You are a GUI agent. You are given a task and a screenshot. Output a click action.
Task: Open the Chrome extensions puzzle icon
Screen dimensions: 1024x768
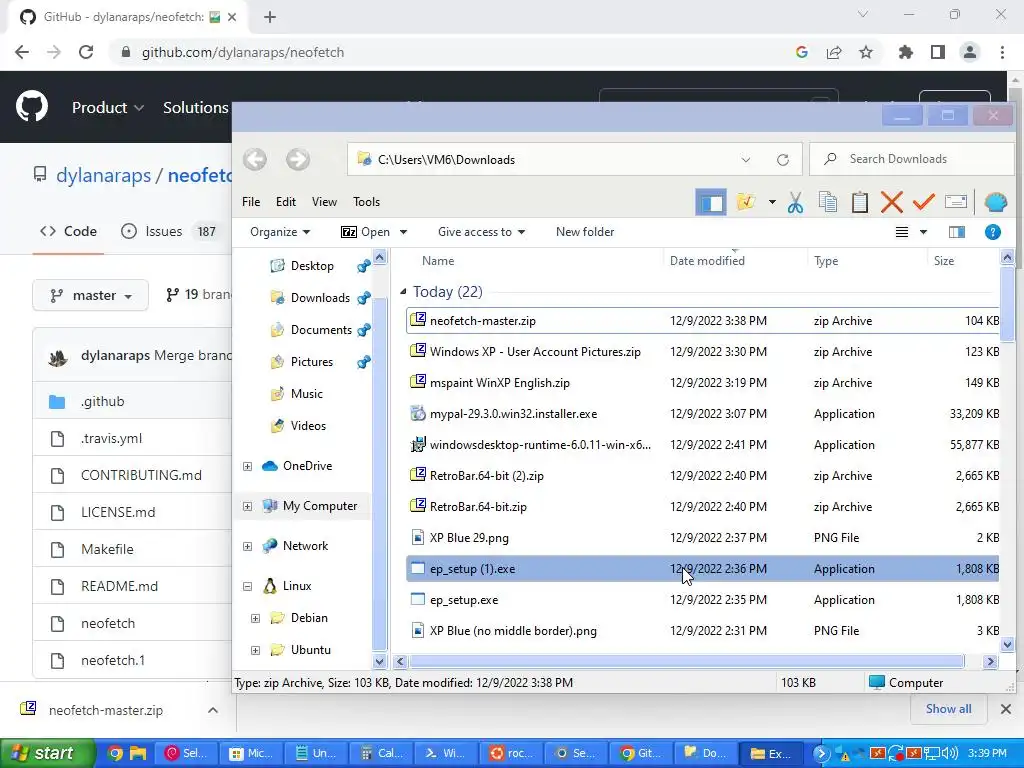pyautogui.click(x=905, y=52)
